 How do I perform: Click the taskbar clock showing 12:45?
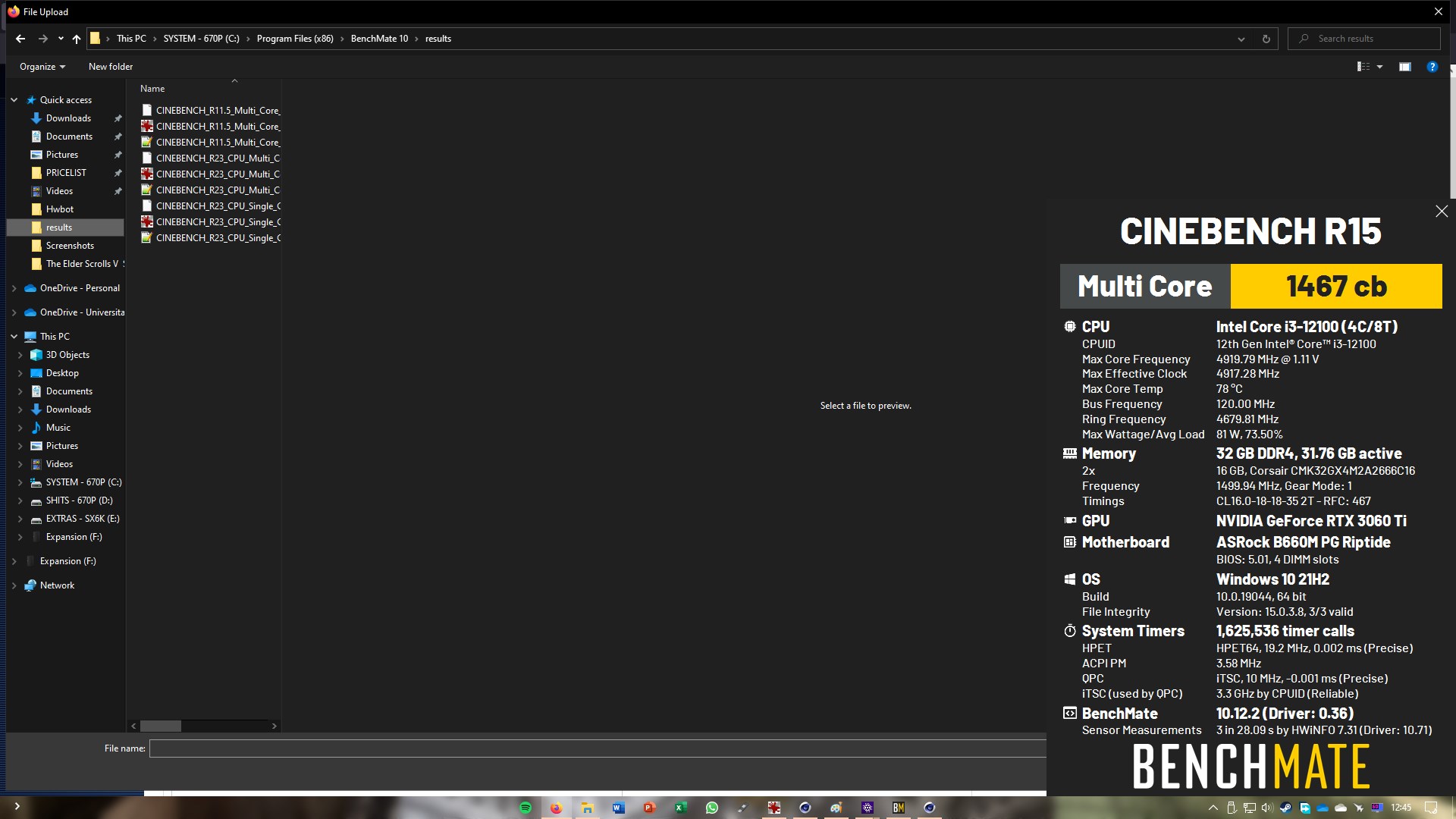(1401, 808)
